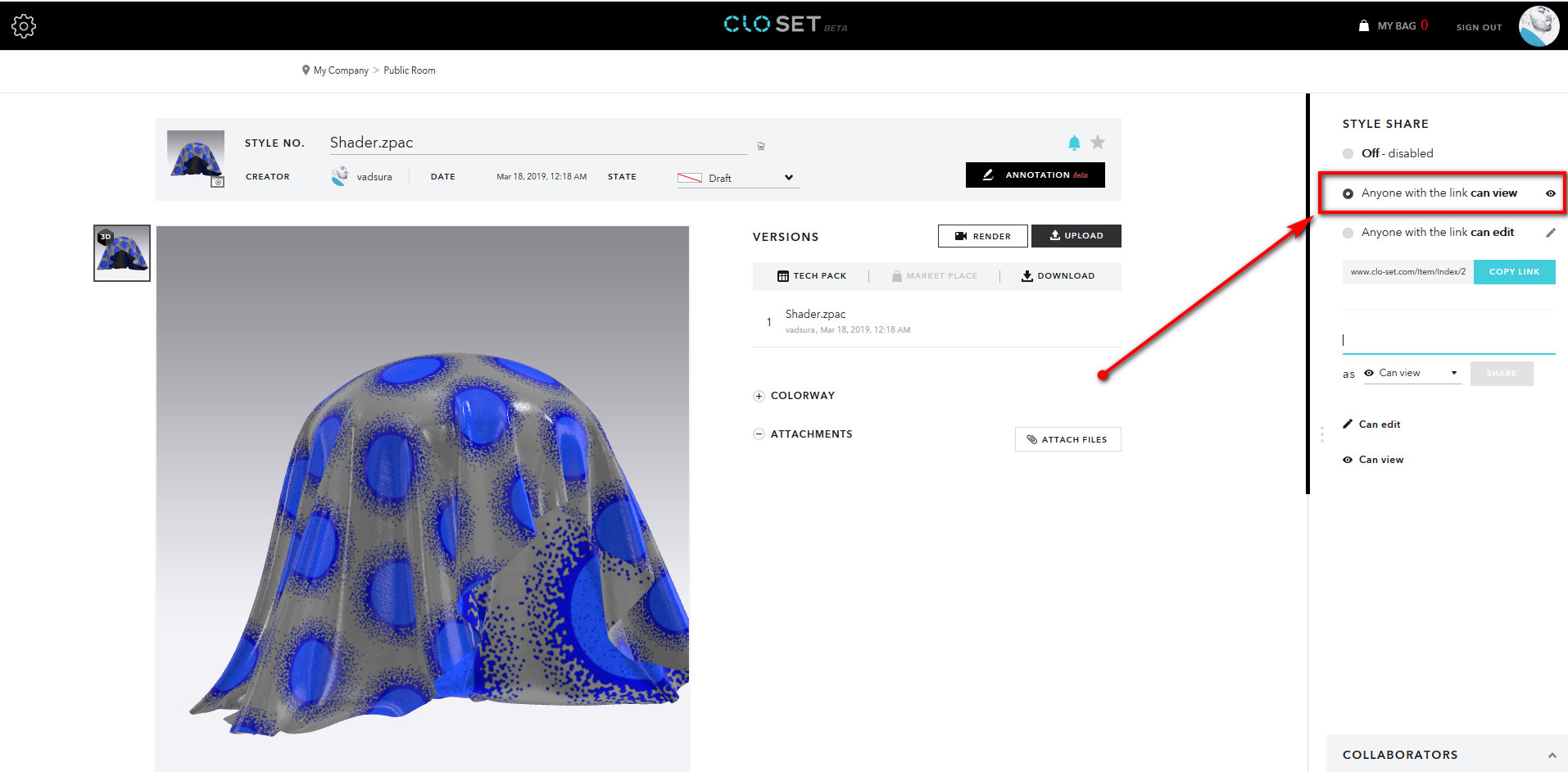The image size is (1568, 772).
Task: Open the settings gear icon
Action: (24, 26)
